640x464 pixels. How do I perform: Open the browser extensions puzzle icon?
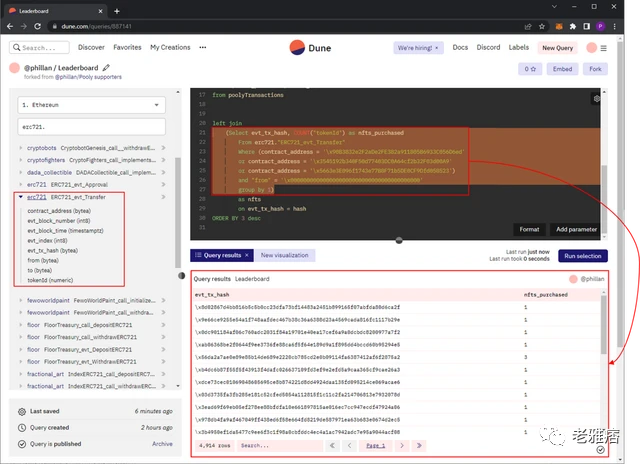(x=573, y=27)
